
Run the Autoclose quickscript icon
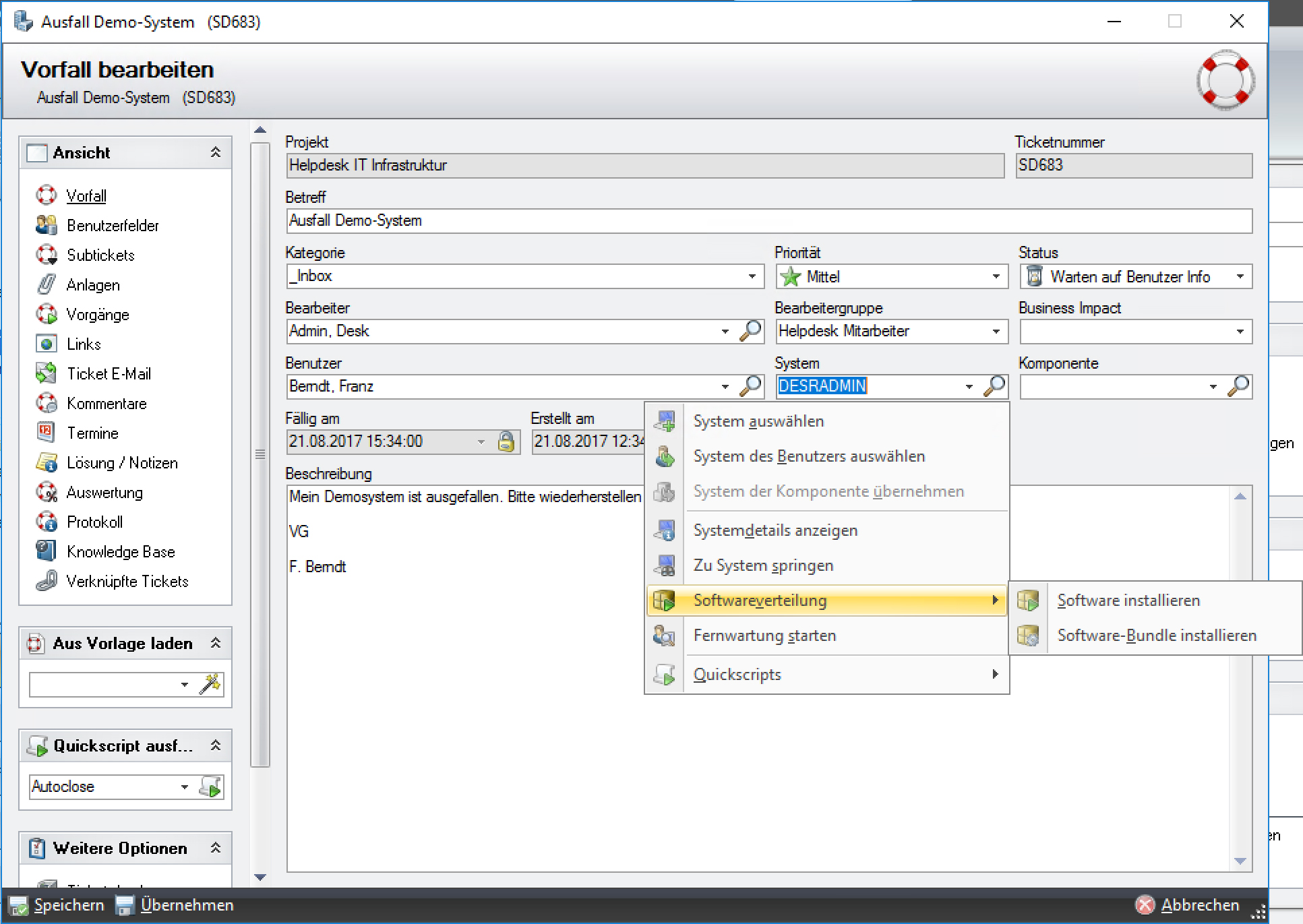click(x=211, y=787)
